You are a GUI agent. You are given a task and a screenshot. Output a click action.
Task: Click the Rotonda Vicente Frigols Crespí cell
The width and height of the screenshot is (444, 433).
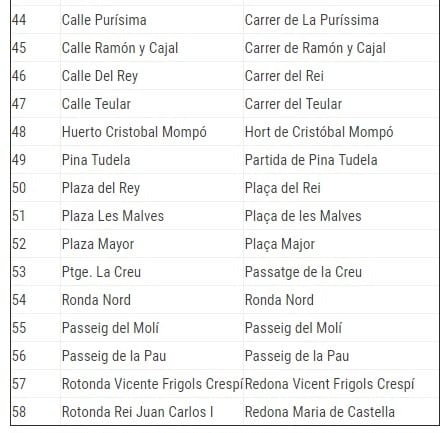(x=152, y=384)
